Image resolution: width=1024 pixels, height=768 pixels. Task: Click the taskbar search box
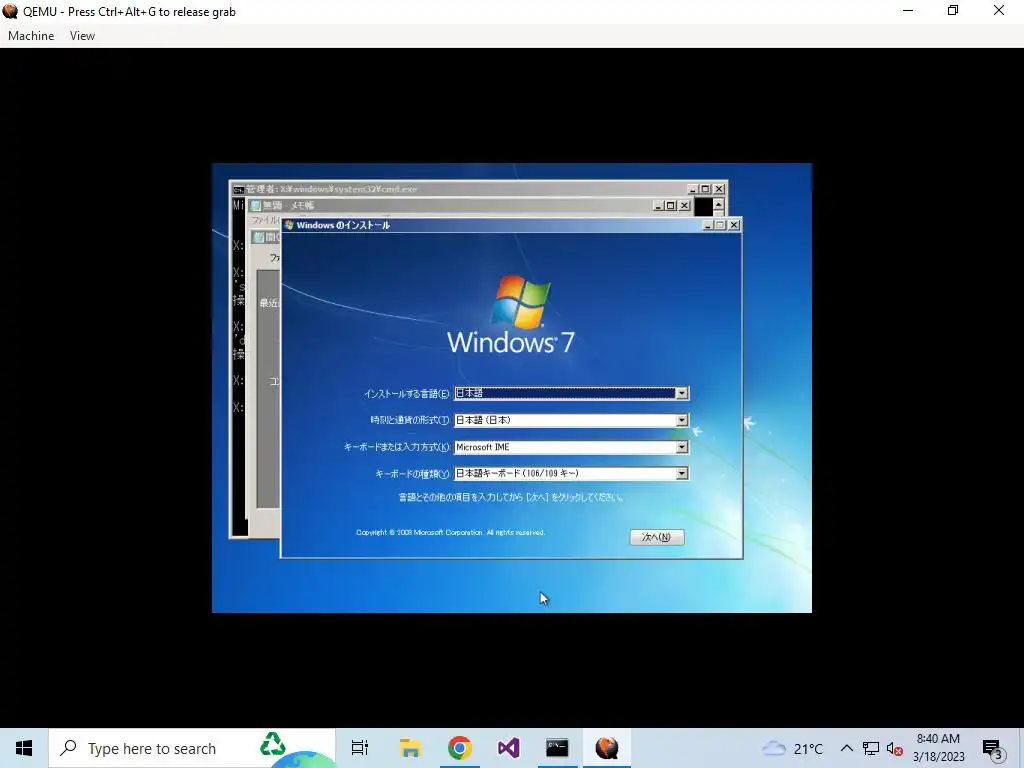pos(192,748)
